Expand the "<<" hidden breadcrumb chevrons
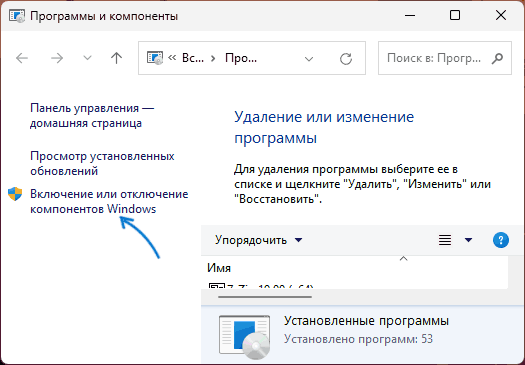The image size is (525, 365). [x=172, y=58]
